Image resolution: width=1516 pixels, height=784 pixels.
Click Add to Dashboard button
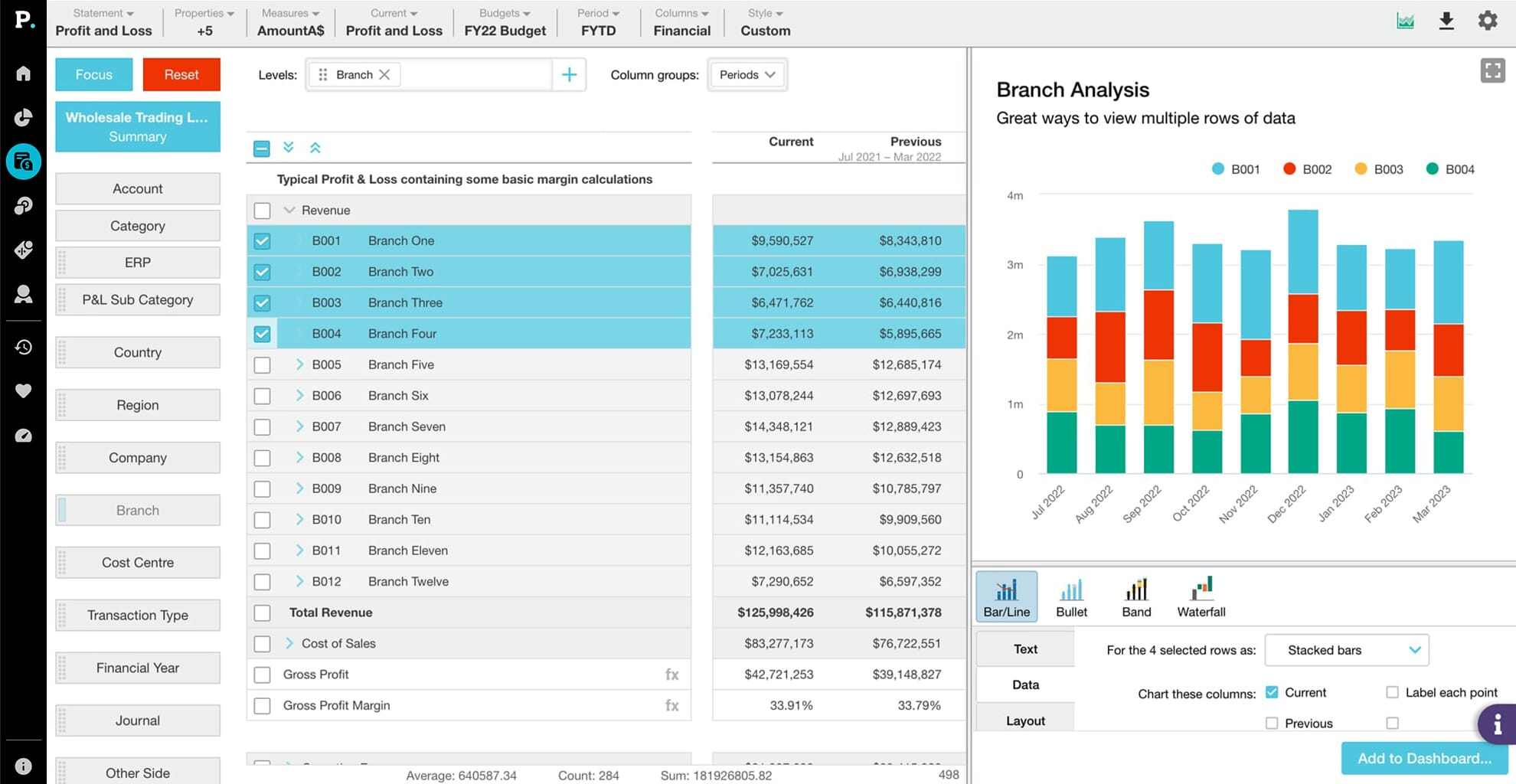tap(1423, 758)
